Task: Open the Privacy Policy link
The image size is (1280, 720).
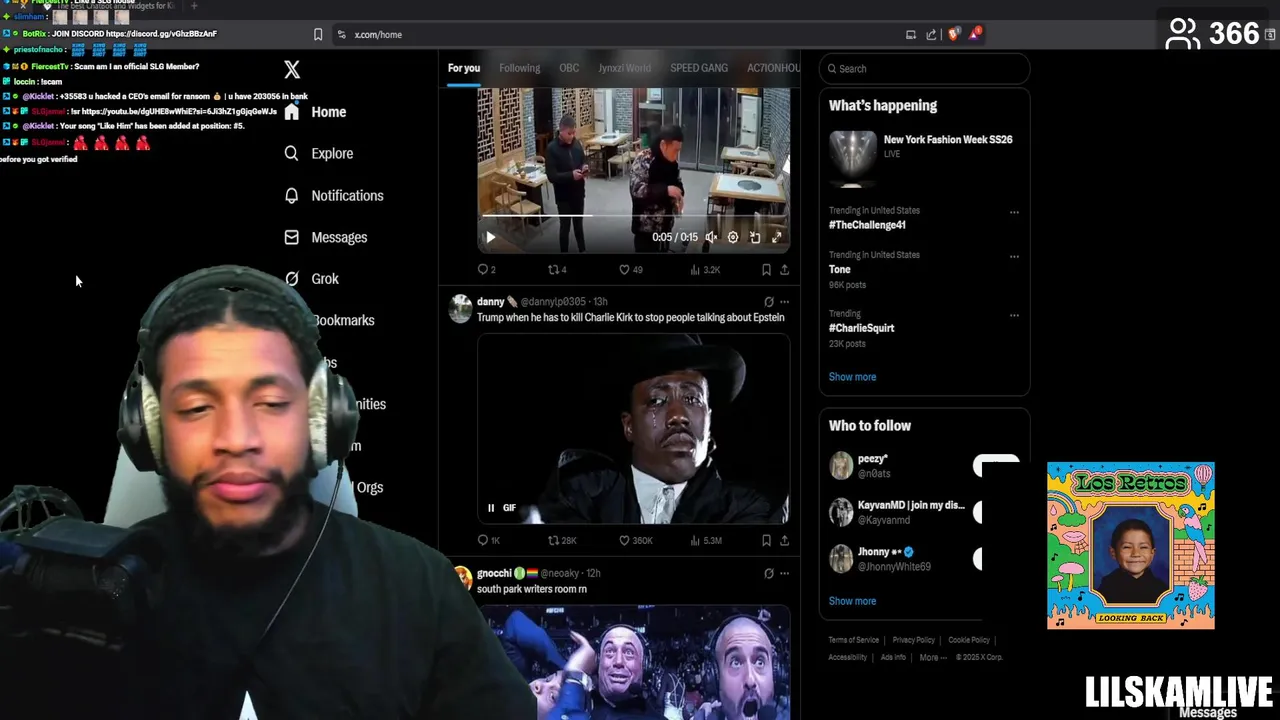Action: (914, 640)
